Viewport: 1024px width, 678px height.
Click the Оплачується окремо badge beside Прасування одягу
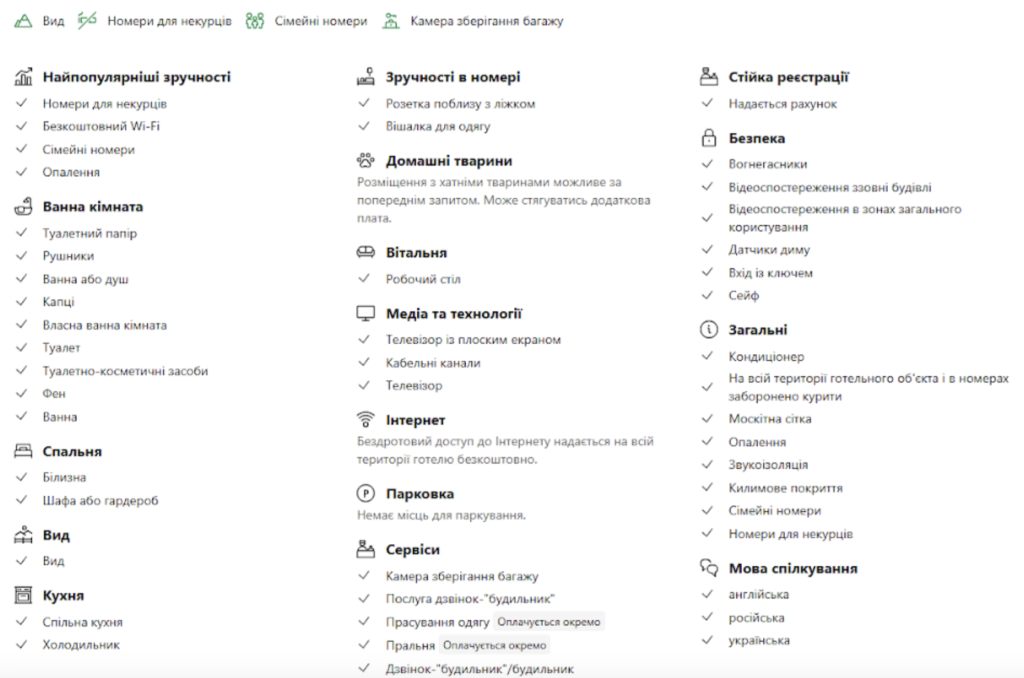pos(549,622)
